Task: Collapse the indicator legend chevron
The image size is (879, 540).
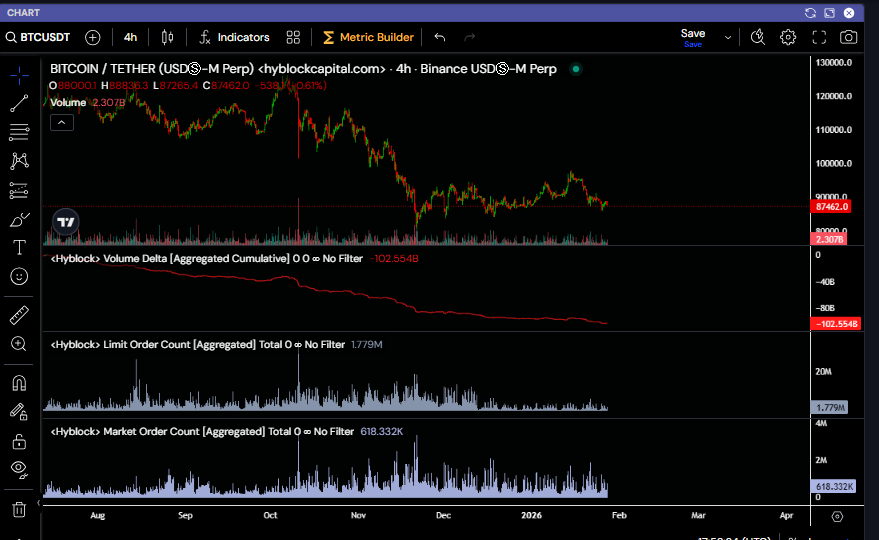Action: point(62,123)
